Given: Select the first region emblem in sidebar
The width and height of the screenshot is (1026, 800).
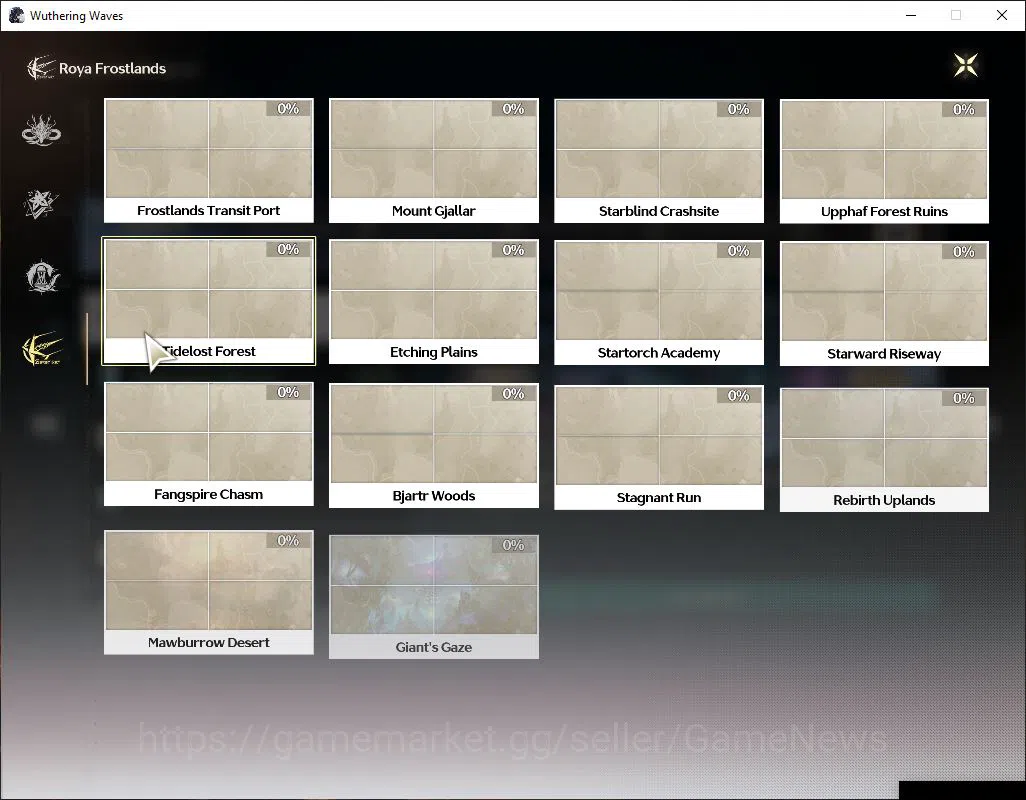Looking at the screenshot, I should pyautogui.click(x=41, y=130).
